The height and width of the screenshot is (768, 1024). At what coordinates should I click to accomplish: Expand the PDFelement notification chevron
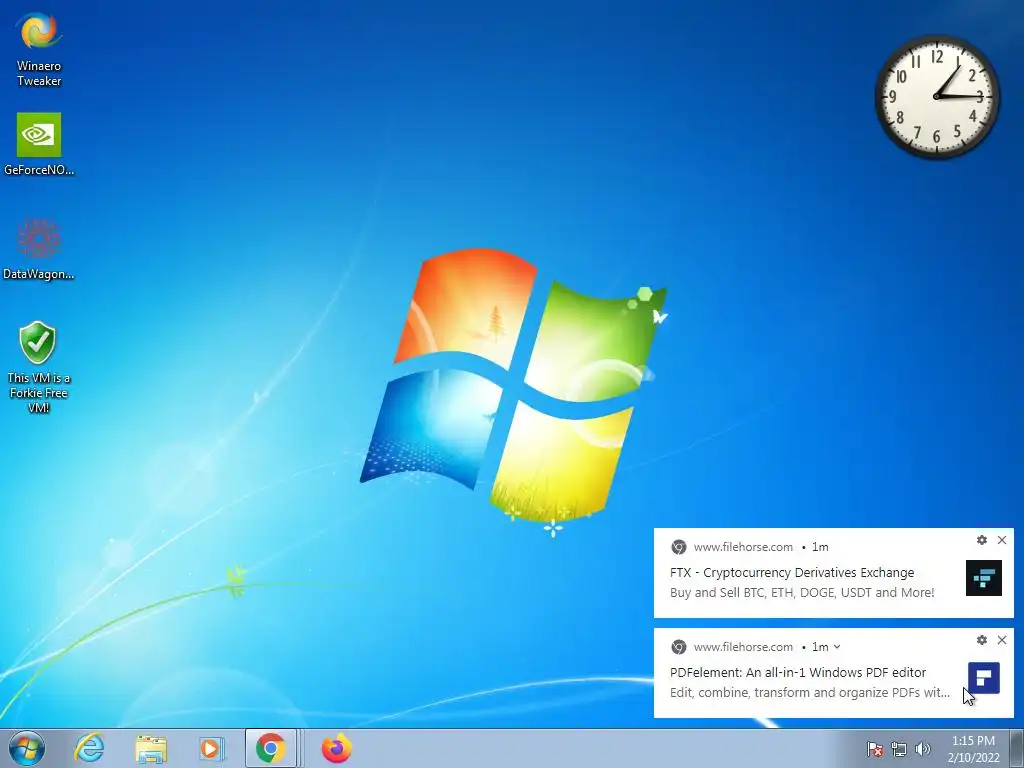(x=837, y=647)
